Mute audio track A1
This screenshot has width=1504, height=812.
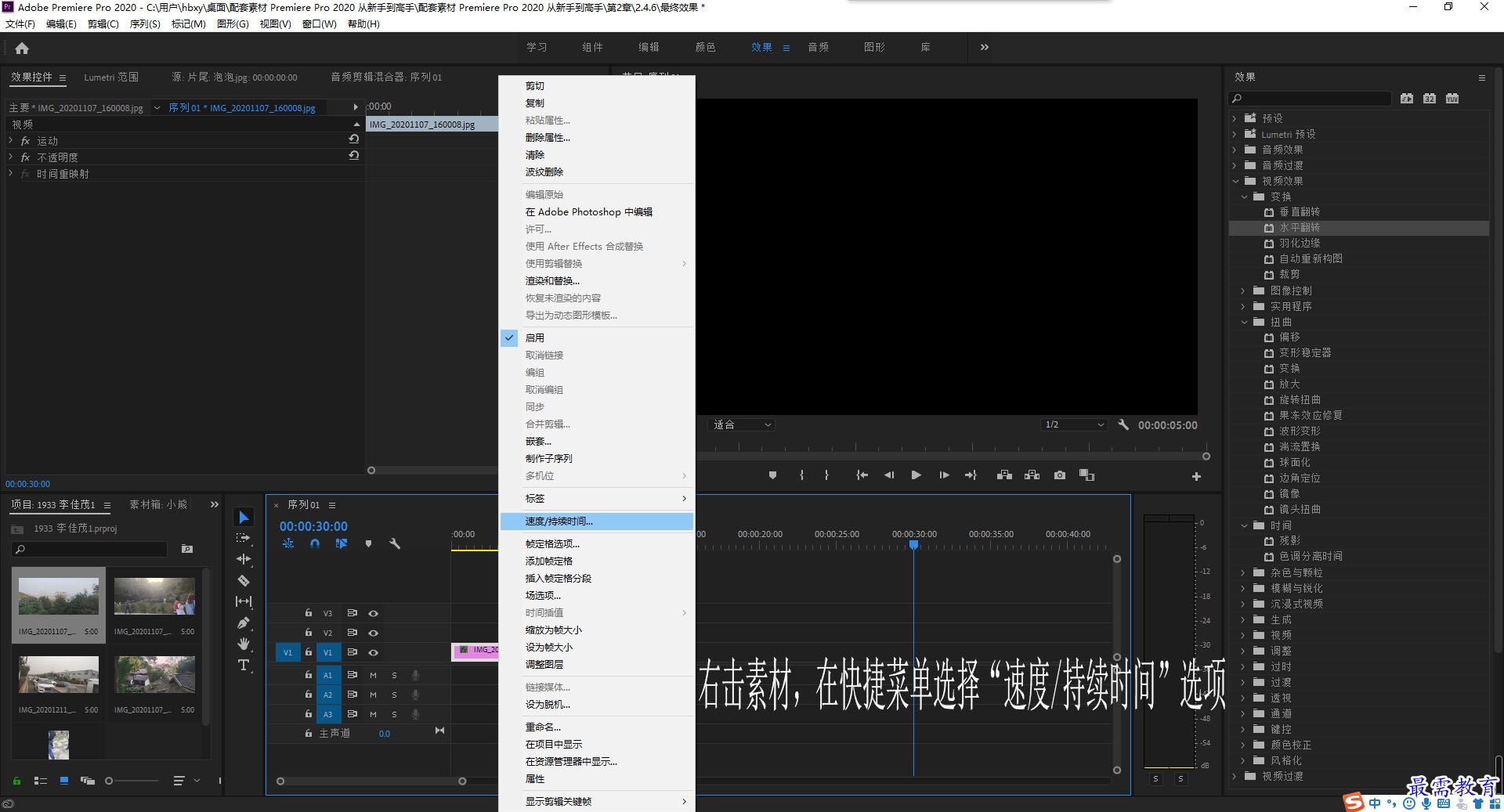[x=374, y=675]
